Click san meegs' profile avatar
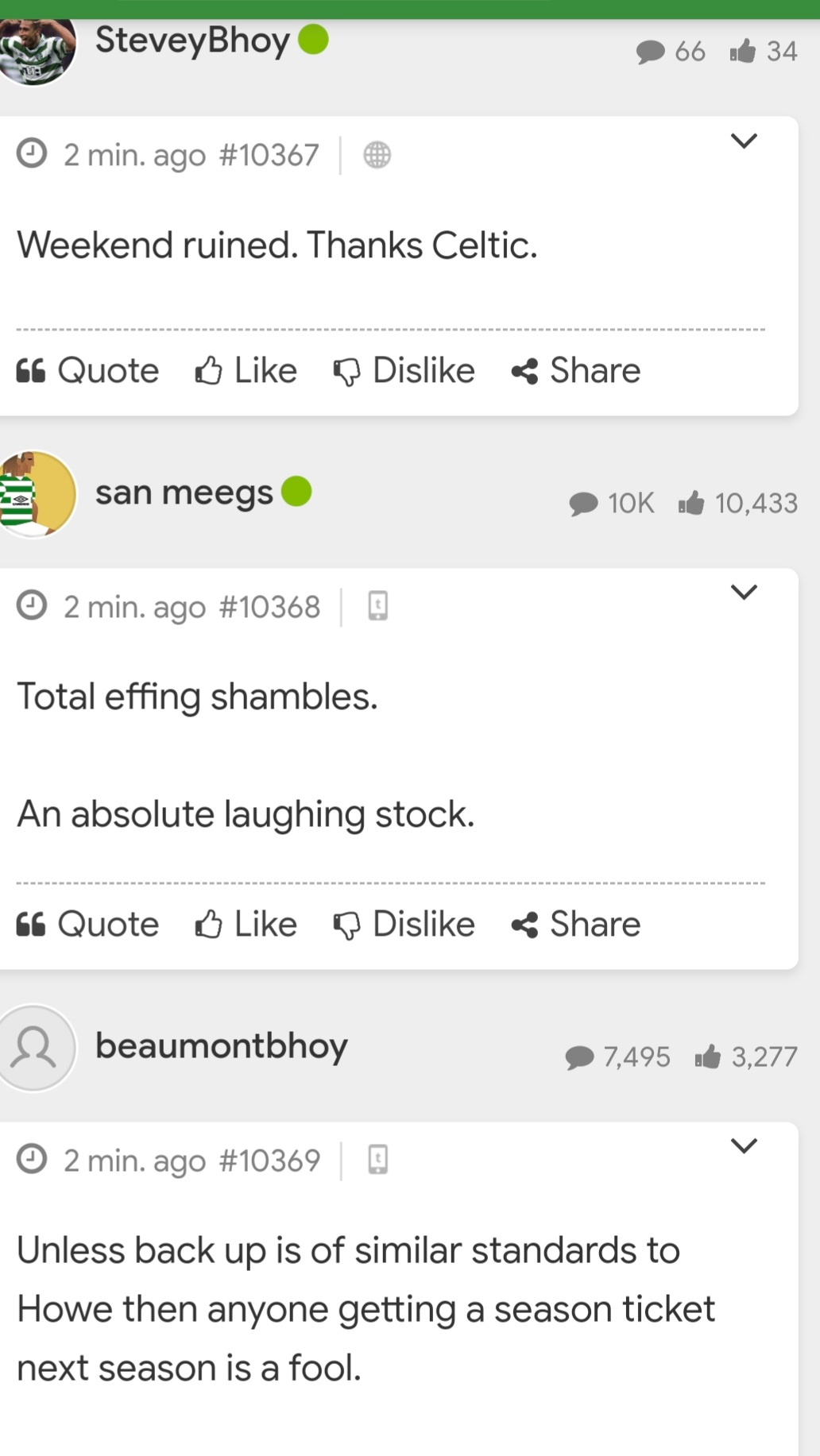Screen dimensions: 820x1456 [35, 494]
